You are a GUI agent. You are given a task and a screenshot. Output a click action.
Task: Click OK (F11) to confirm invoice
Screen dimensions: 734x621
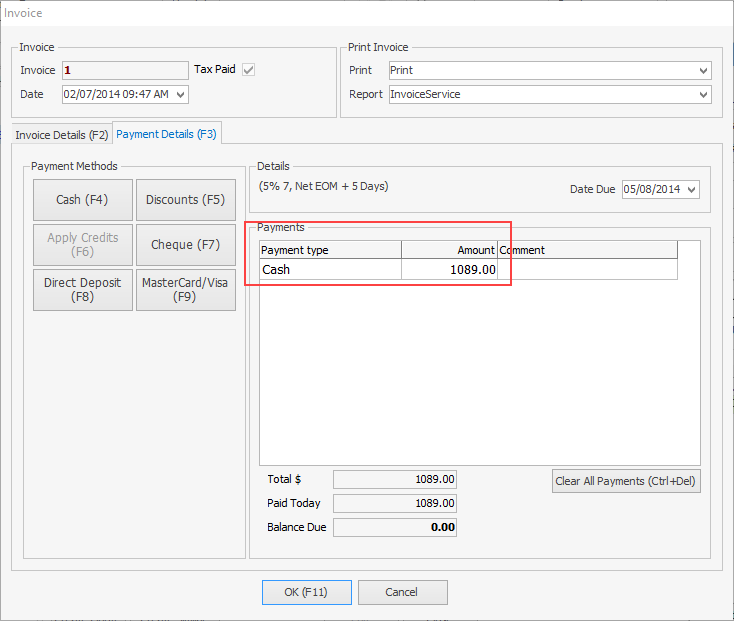point(306,592)
